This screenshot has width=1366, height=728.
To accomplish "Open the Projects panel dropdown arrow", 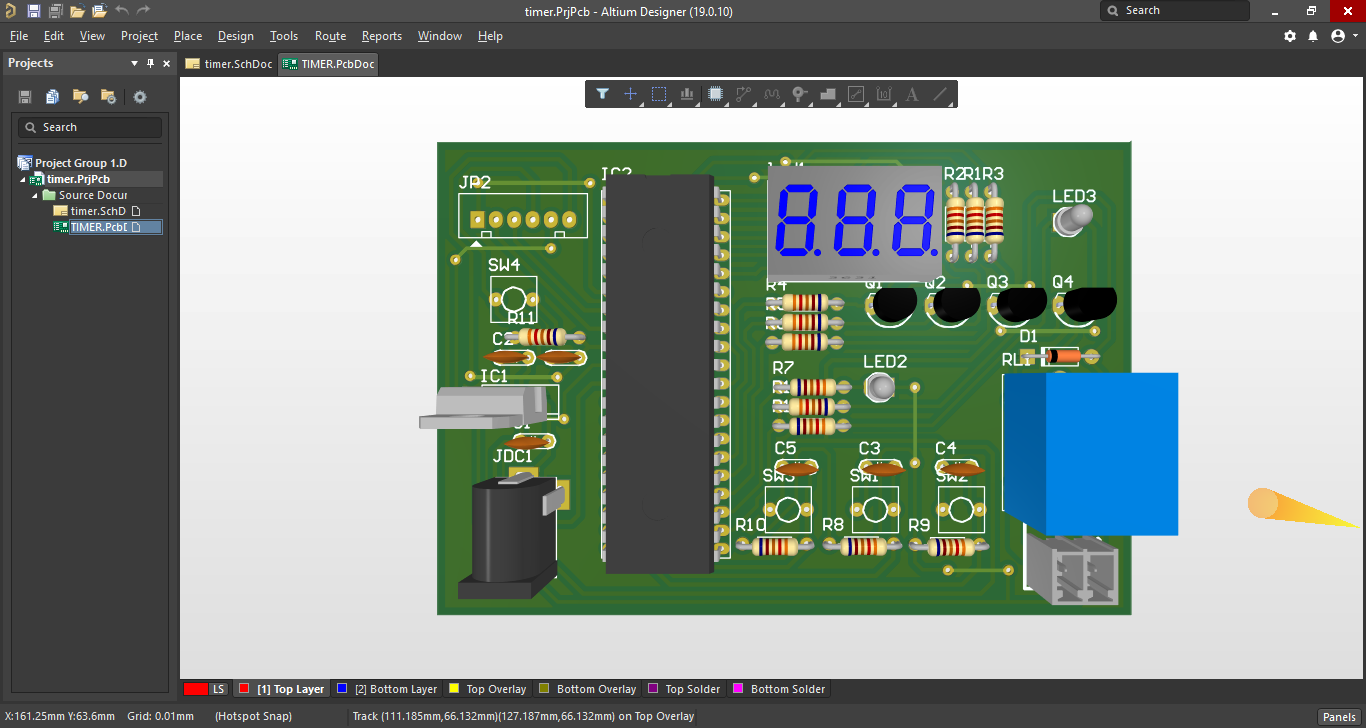I will pyautogui.click(x=135, y=63).
